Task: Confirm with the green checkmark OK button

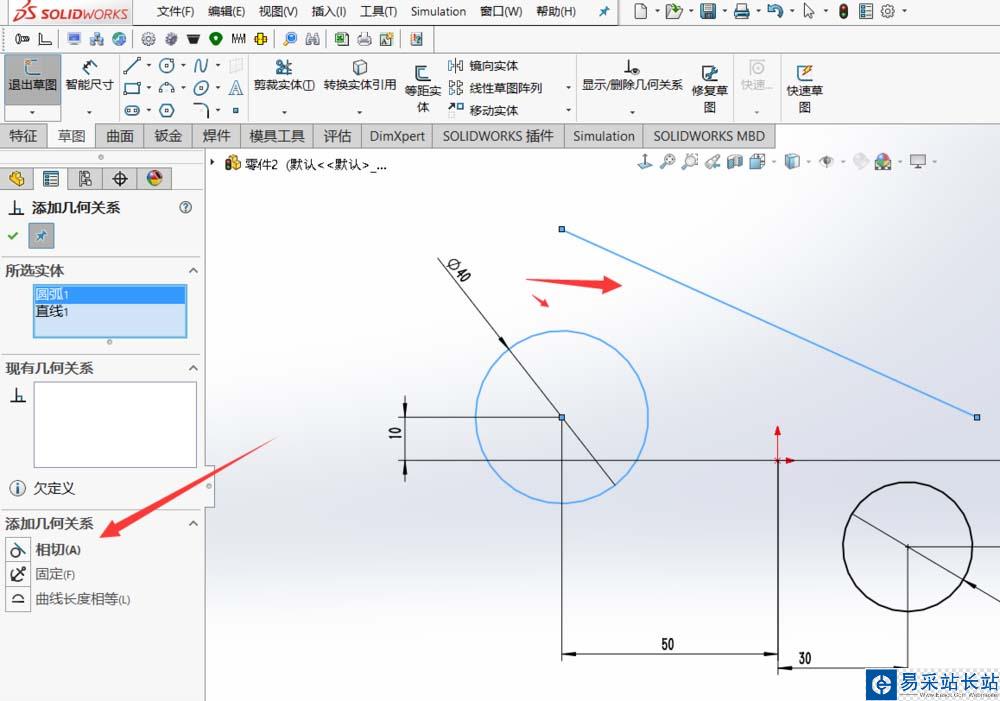Action: 13,236
